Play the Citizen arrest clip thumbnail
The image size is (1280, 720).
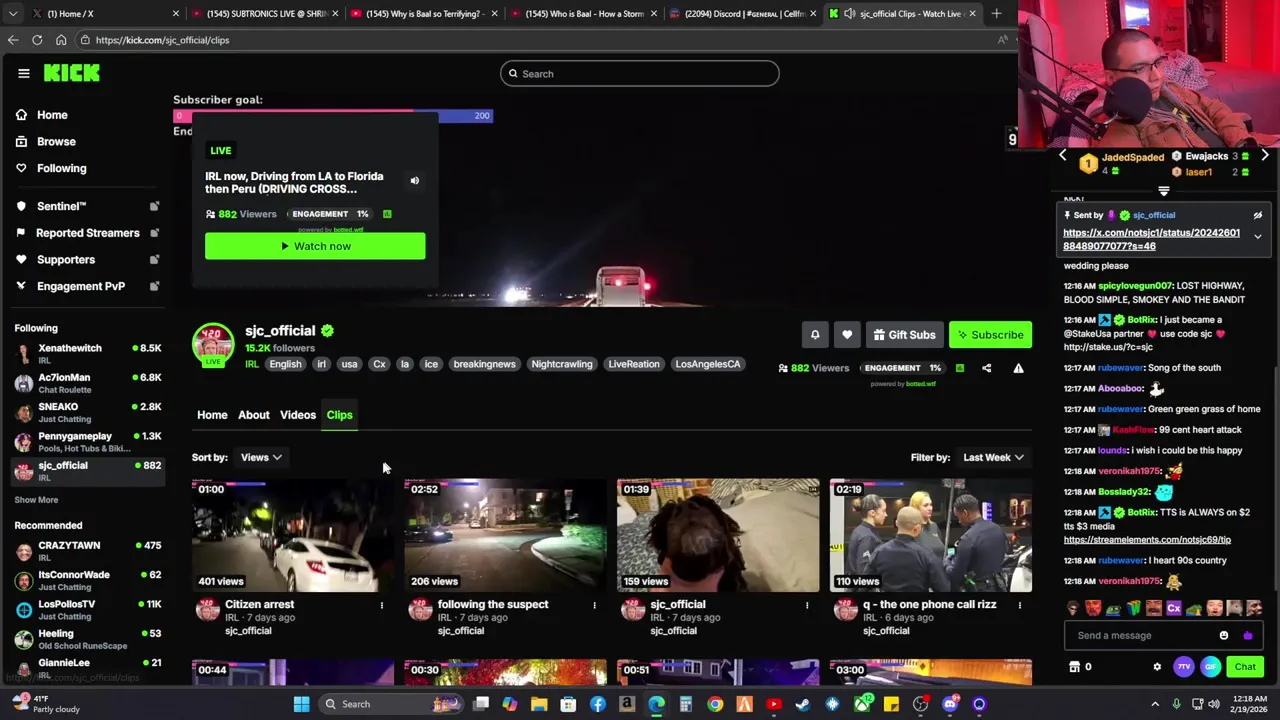point(293,536)
